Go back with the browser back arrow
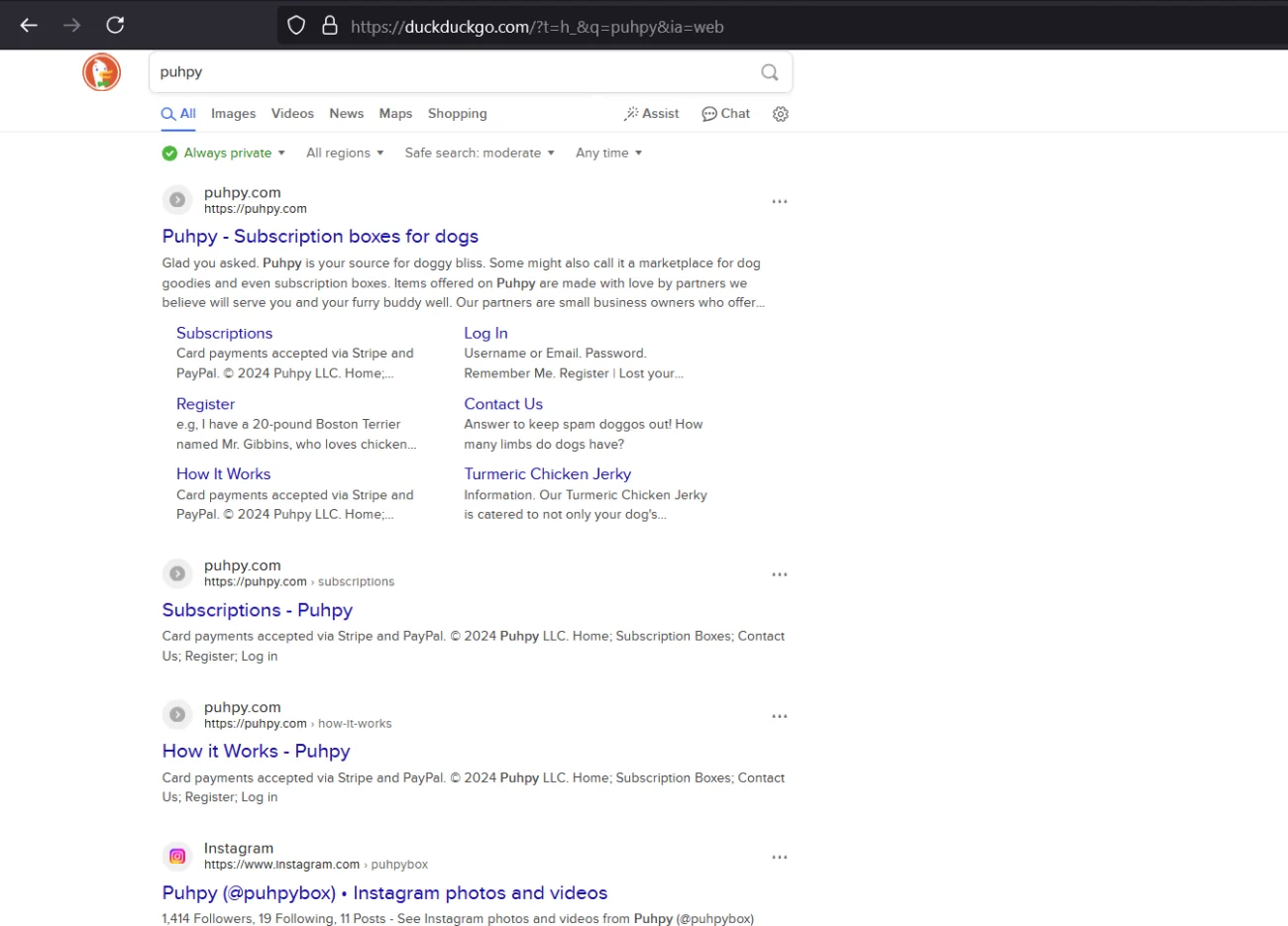Viewport: 1288px width, 926px height. [x=29, y=26]
